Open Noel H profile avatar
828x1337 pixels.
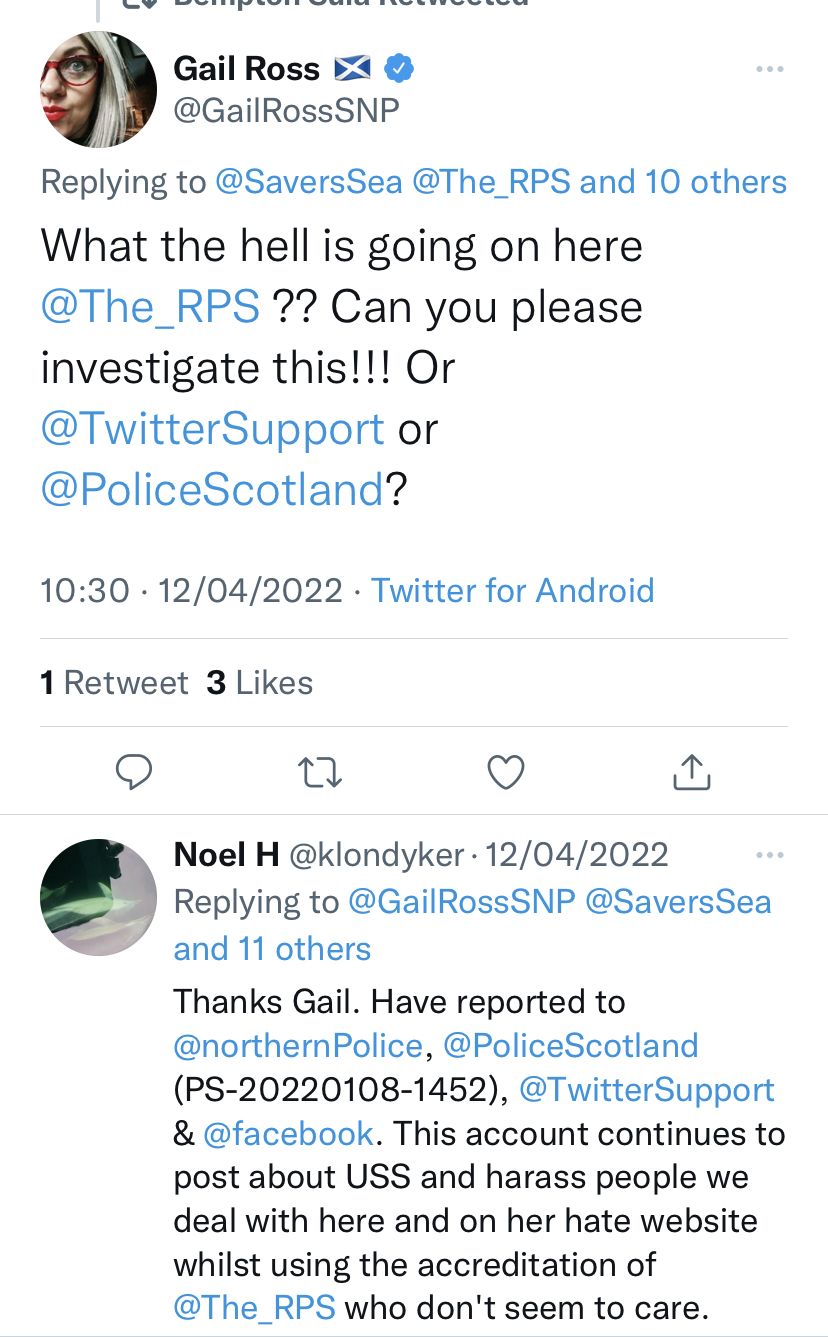point(98,897)
